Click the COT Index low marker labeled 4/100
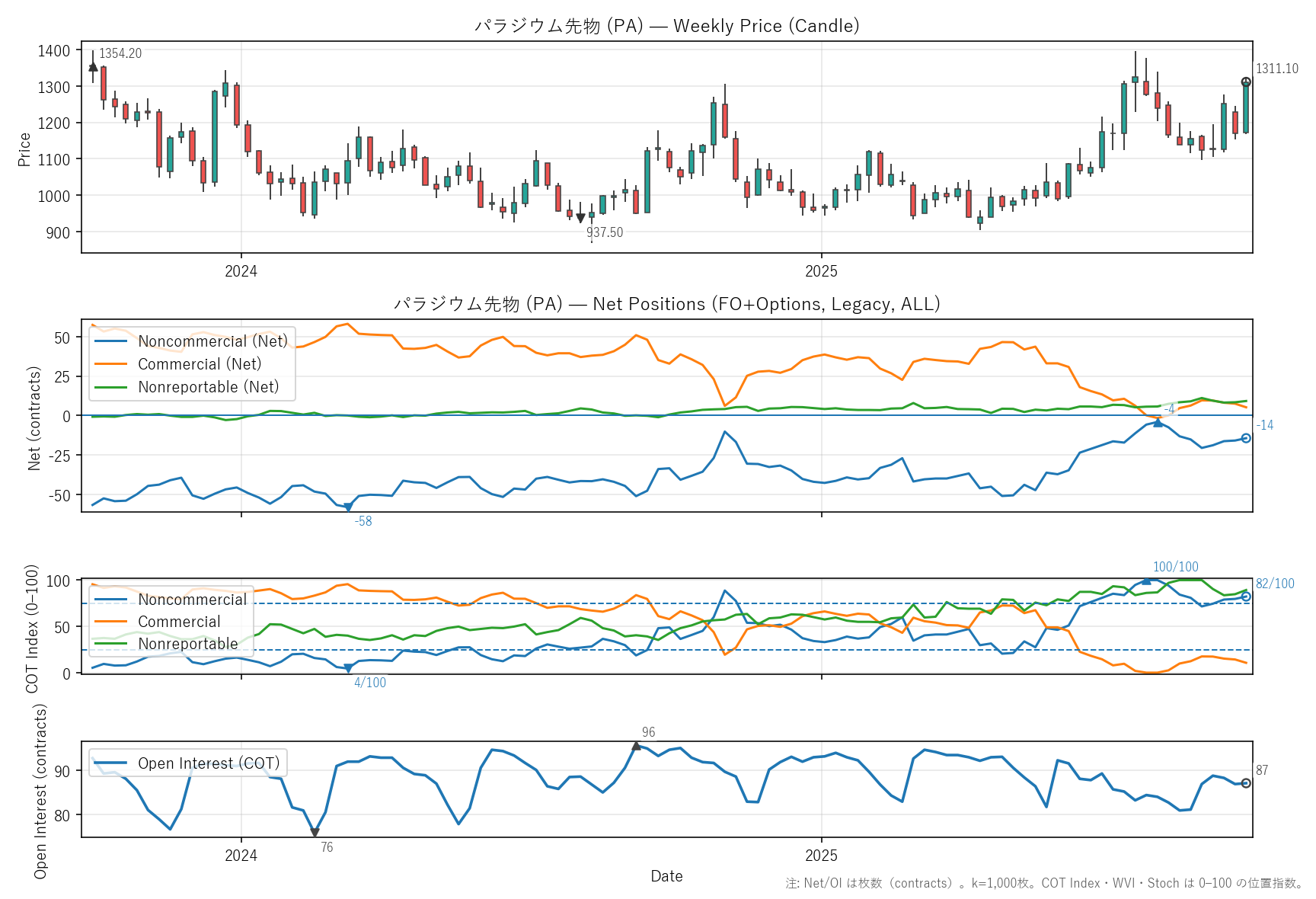This screenshot has width=1316, height=899. coord(348,669)
